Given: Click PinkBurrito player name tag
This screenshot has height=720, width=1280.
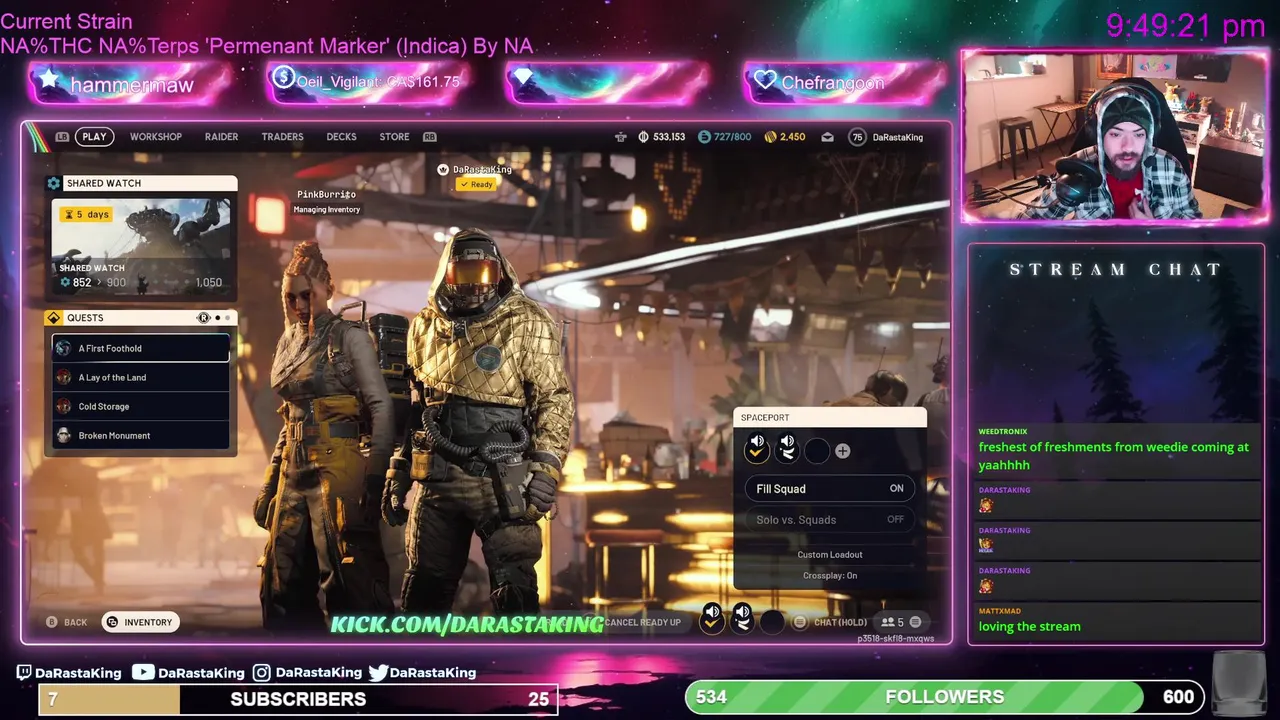Looking at the screenshot, I should click(x=326, y=194).
